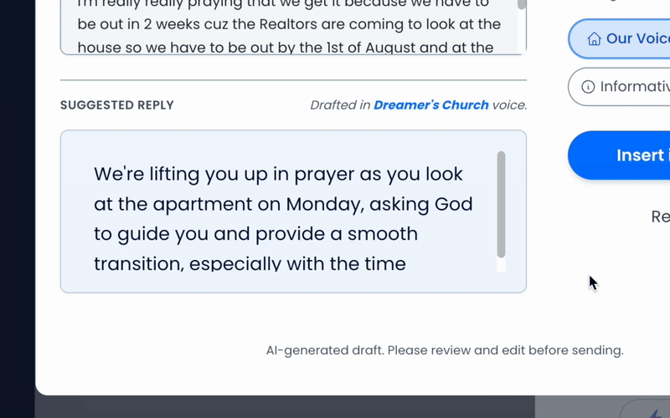The image size is (670, 418).
Task: Click the word 'Realtors' in original message
Action: pos(288,24)
